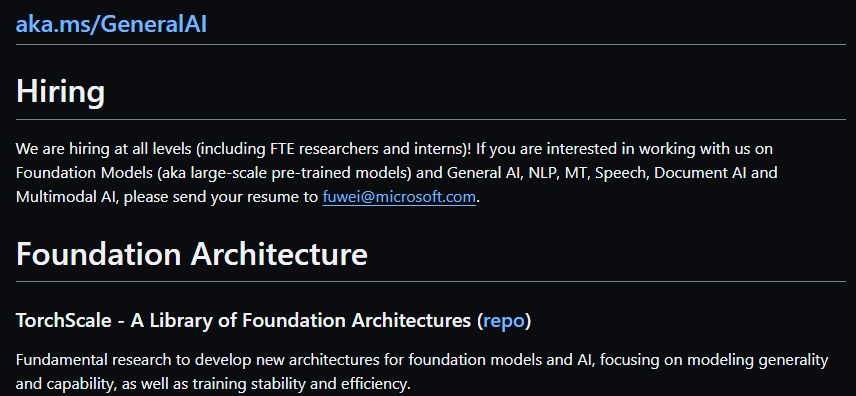Click the word 'Speech' in hiring paragraph
Viewport: 856px width, 396px height.
620,173
